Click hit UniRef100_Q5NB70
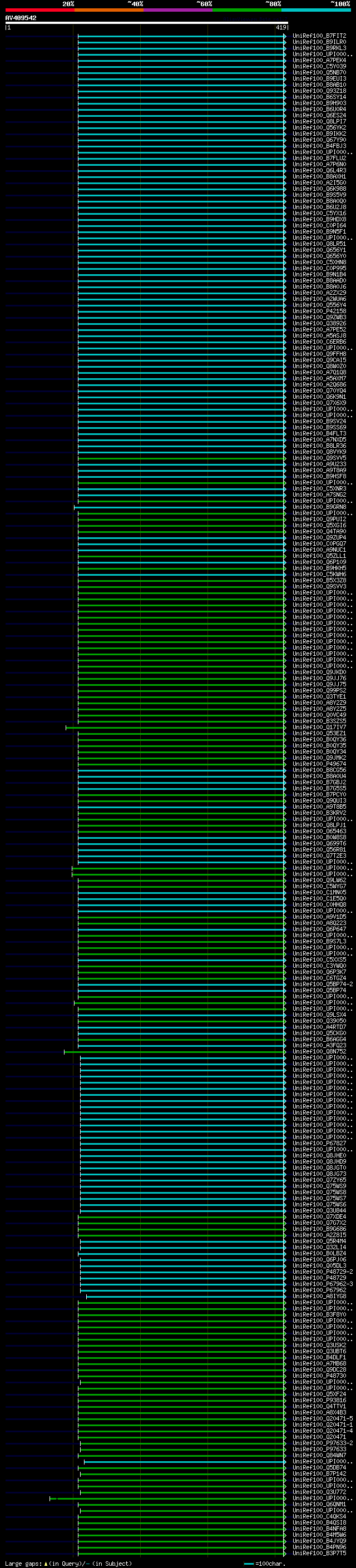356x1568 pixels. (319, 72)
